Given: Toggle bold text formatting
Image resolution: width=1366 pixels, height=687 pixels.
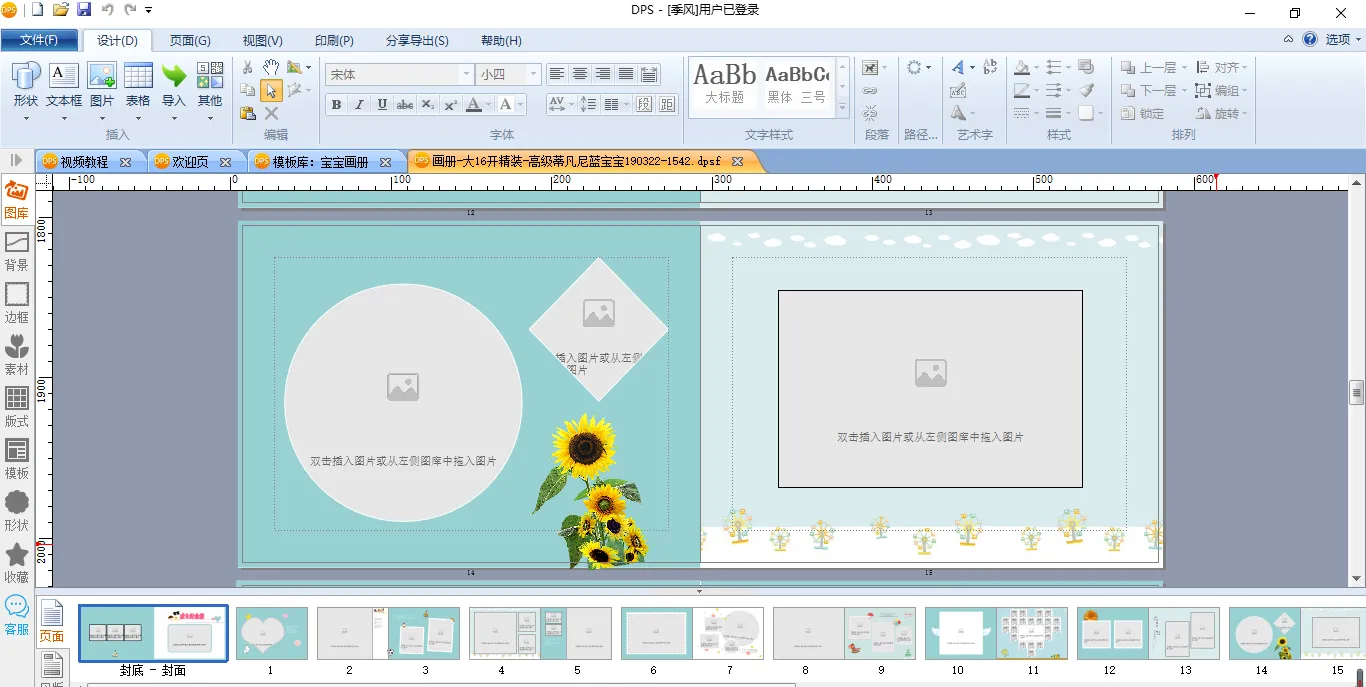Looking at the screenshot, I should [336, 105].
